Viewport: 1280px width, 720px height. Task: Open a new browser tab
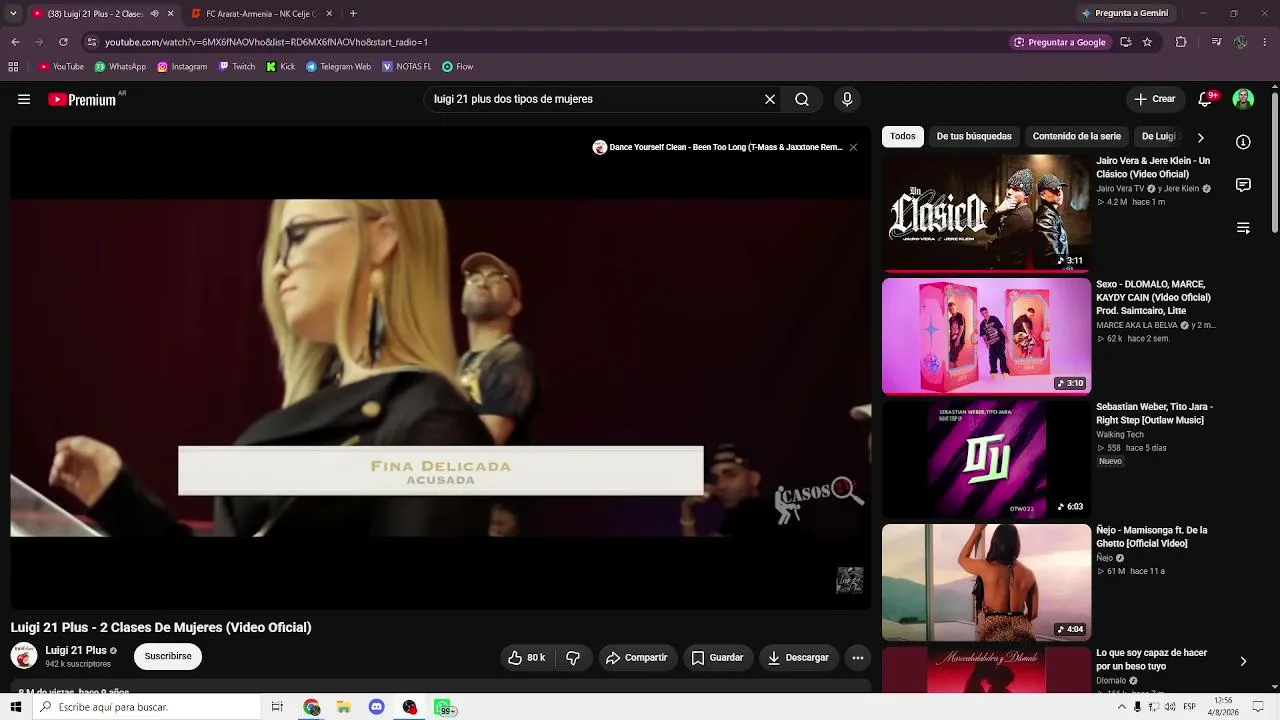click(353, 14)
